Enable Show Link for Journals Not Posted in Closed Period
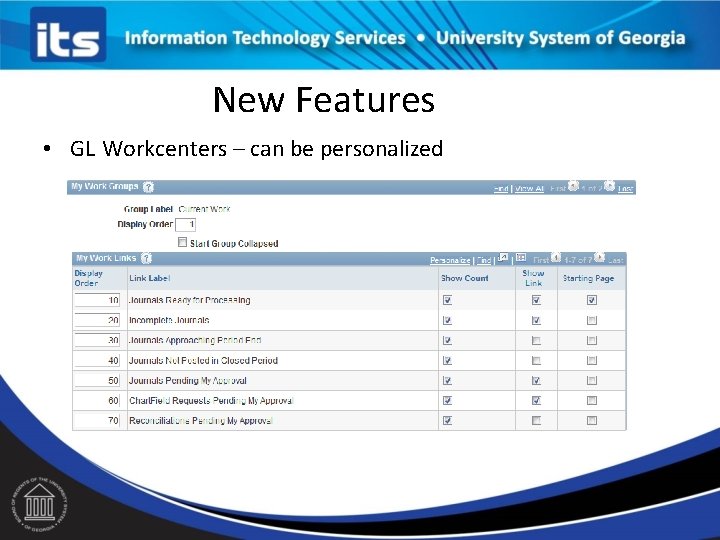 click(536, 361)
